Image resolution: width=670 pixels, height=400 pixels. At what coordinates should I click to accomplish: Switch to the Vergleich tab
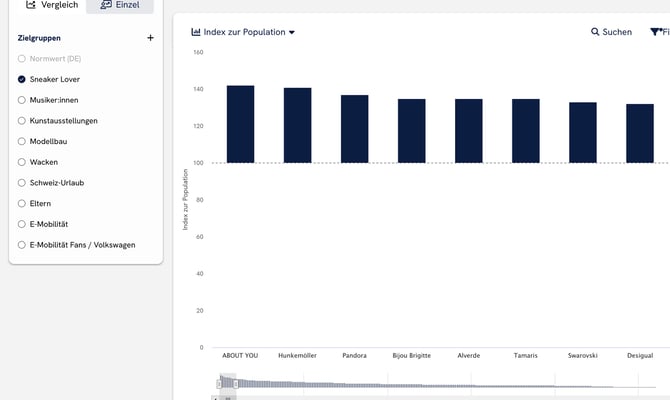(x=50, y=5)
